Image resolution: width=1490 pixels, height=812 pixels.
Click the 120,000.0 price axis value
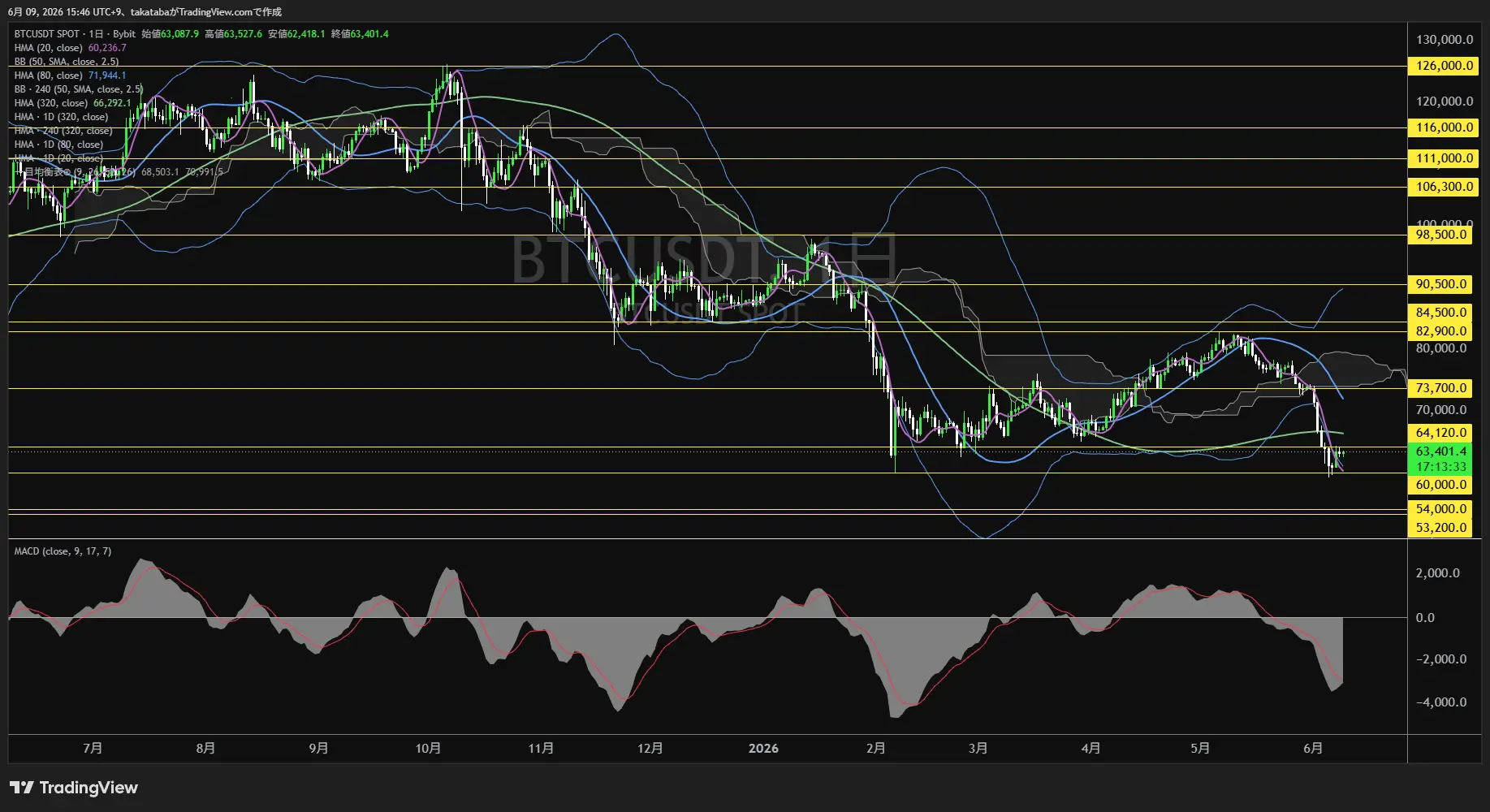1445,101
